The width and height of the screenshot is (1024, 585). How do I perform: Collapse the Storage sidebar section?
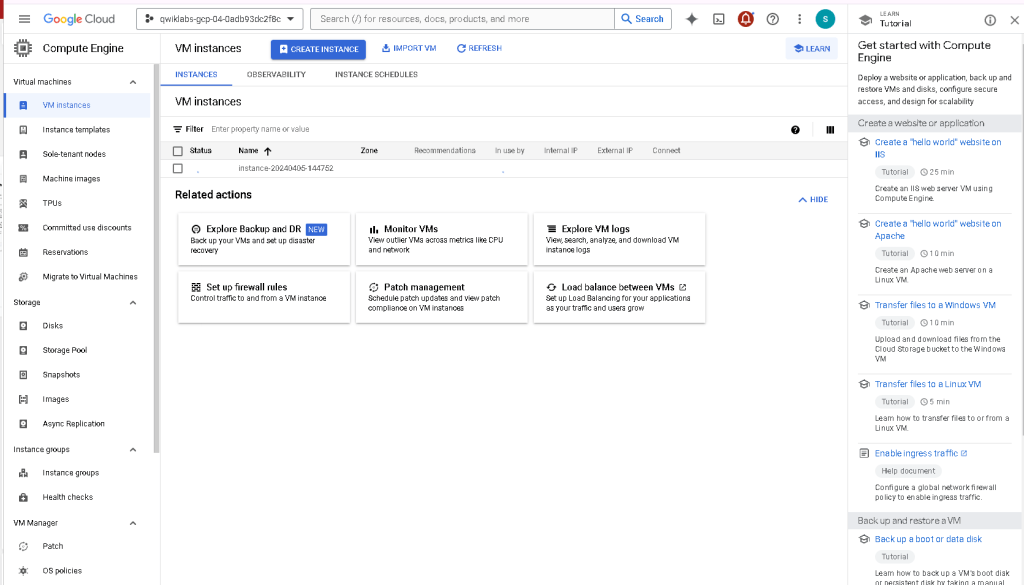click(x=133, y=302)
